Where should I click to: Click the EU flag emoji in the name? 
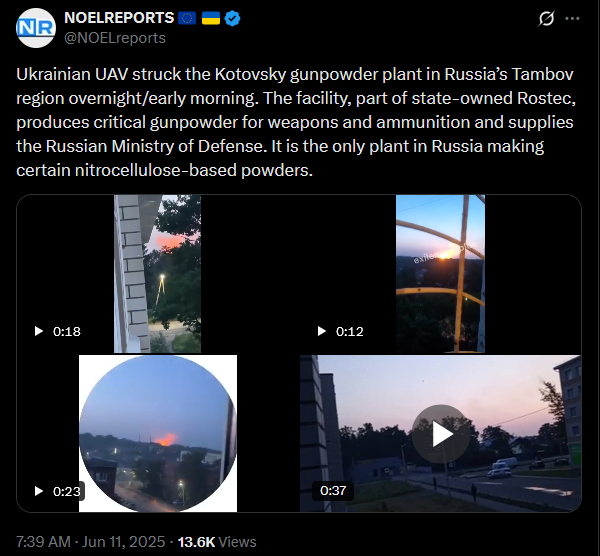click(x=187, y=18)
